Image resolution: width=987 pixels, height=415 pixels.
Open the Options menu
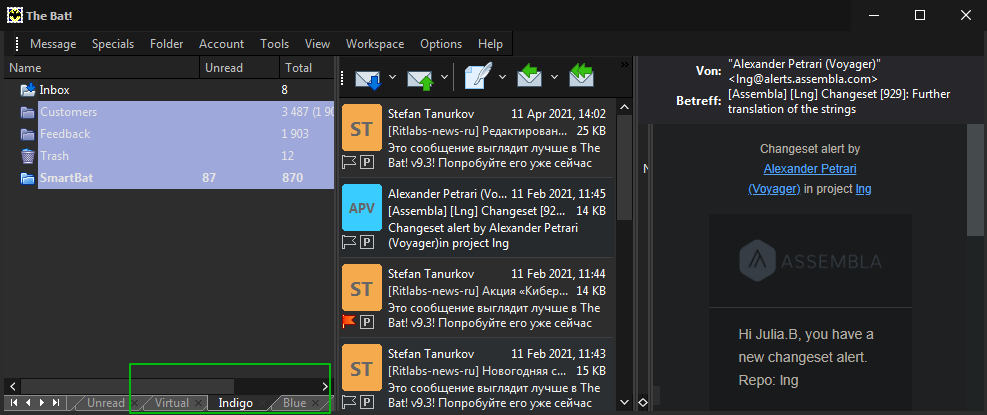tap(441, 44)
